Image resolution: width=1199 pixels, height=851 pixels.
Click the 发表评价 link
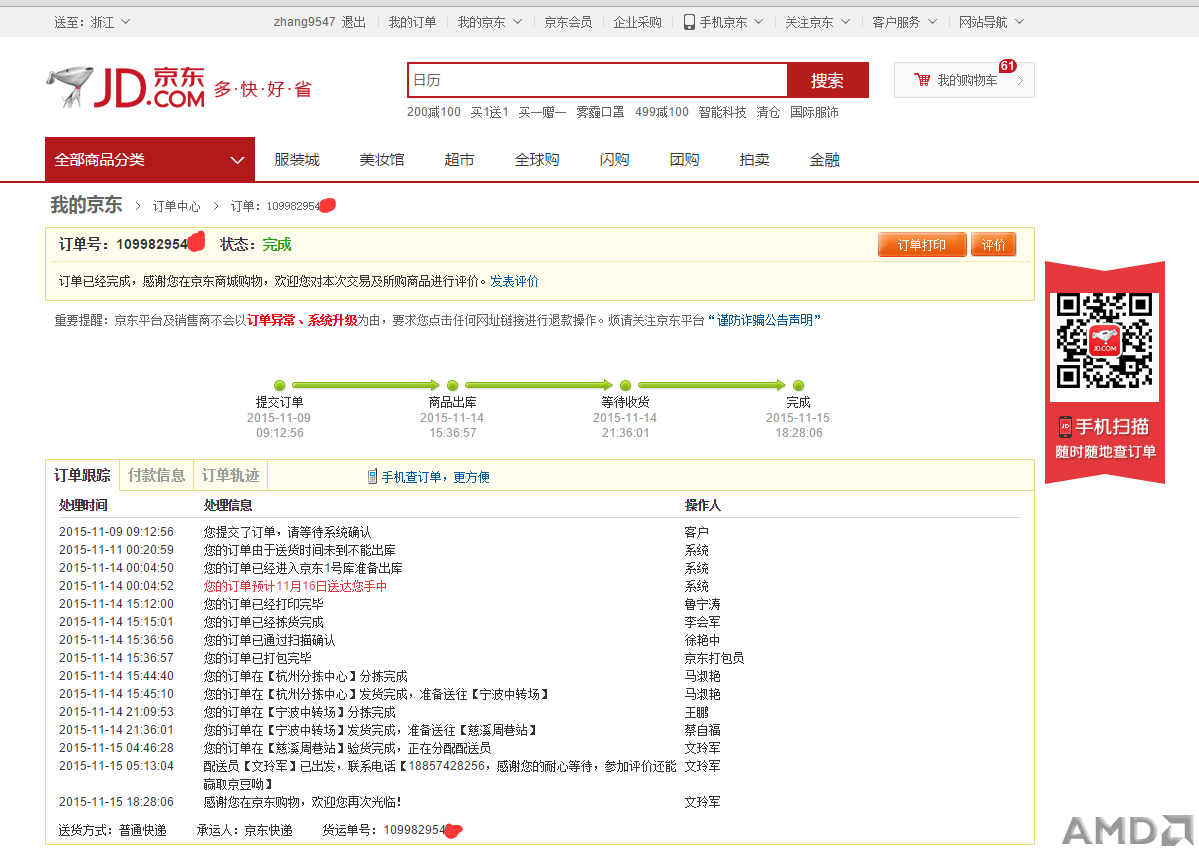(514, 281)
